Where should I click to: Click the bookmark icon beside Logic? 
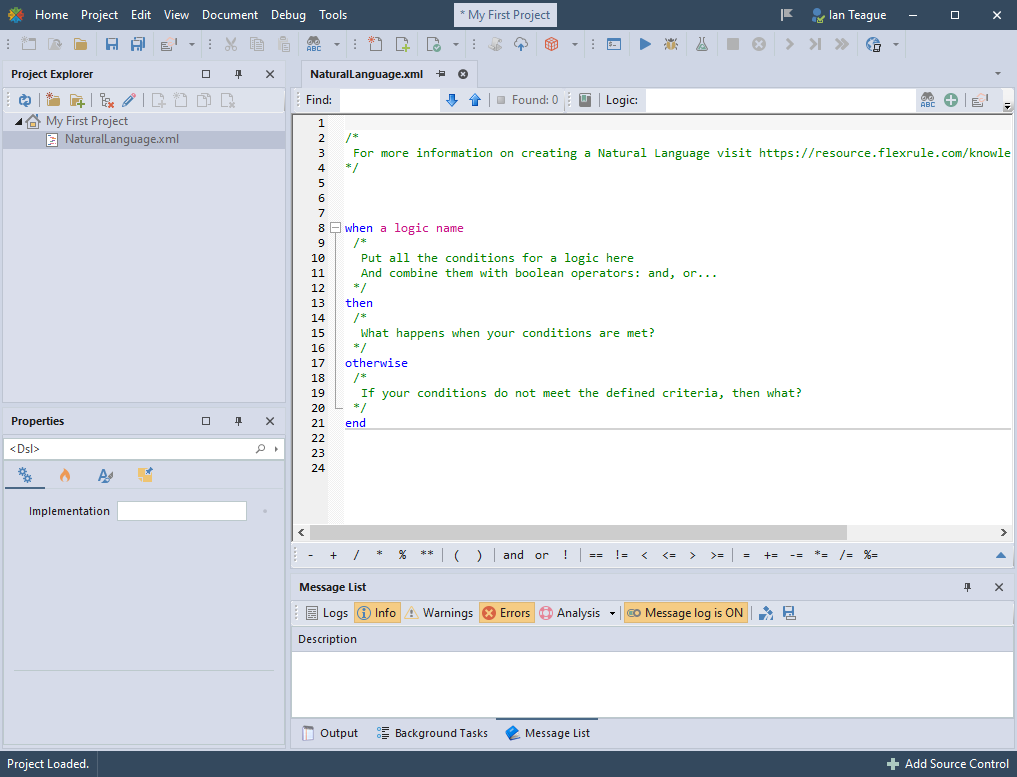tap(585, 100)
